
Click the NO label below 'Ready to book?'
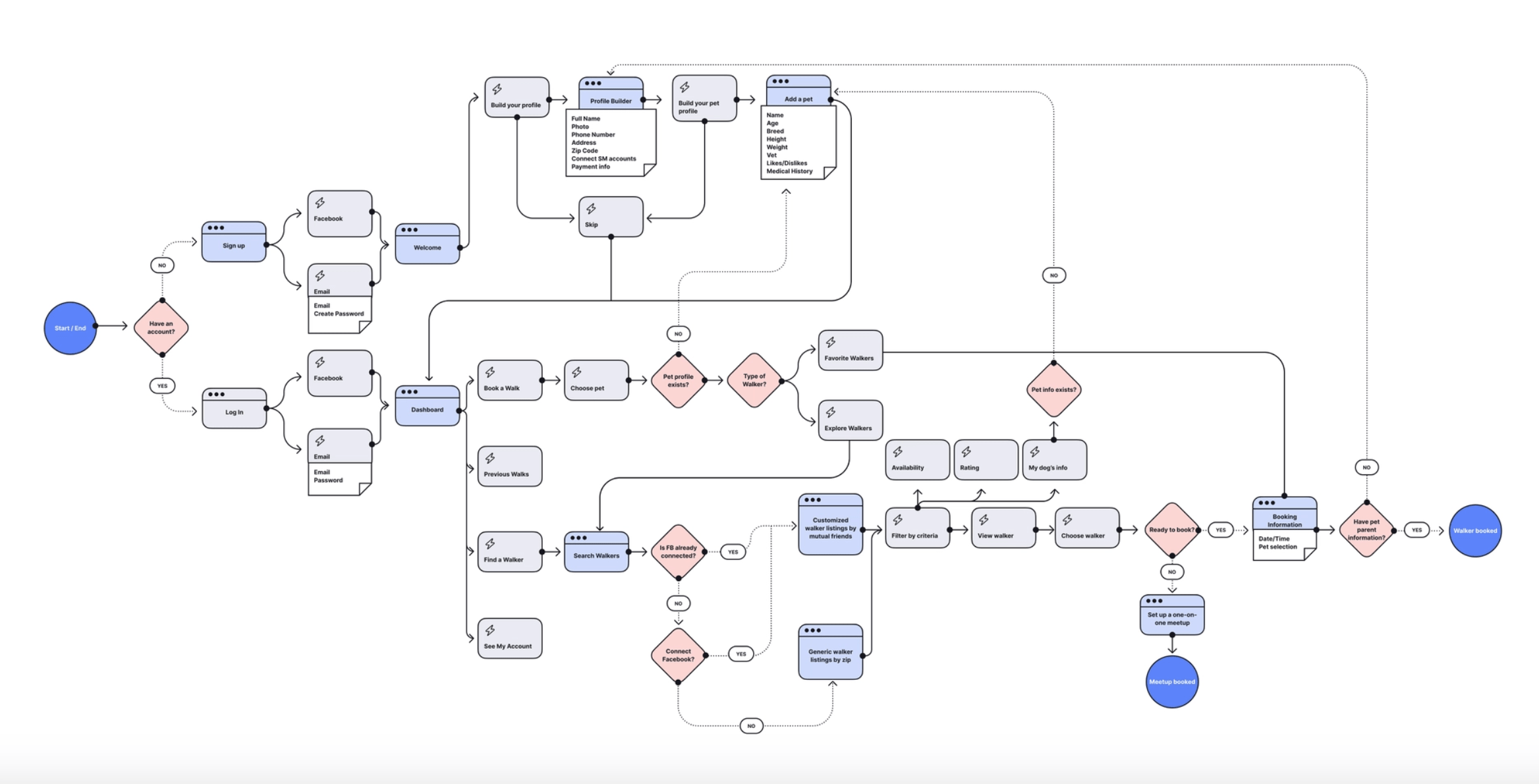(x=1172, y=572)
